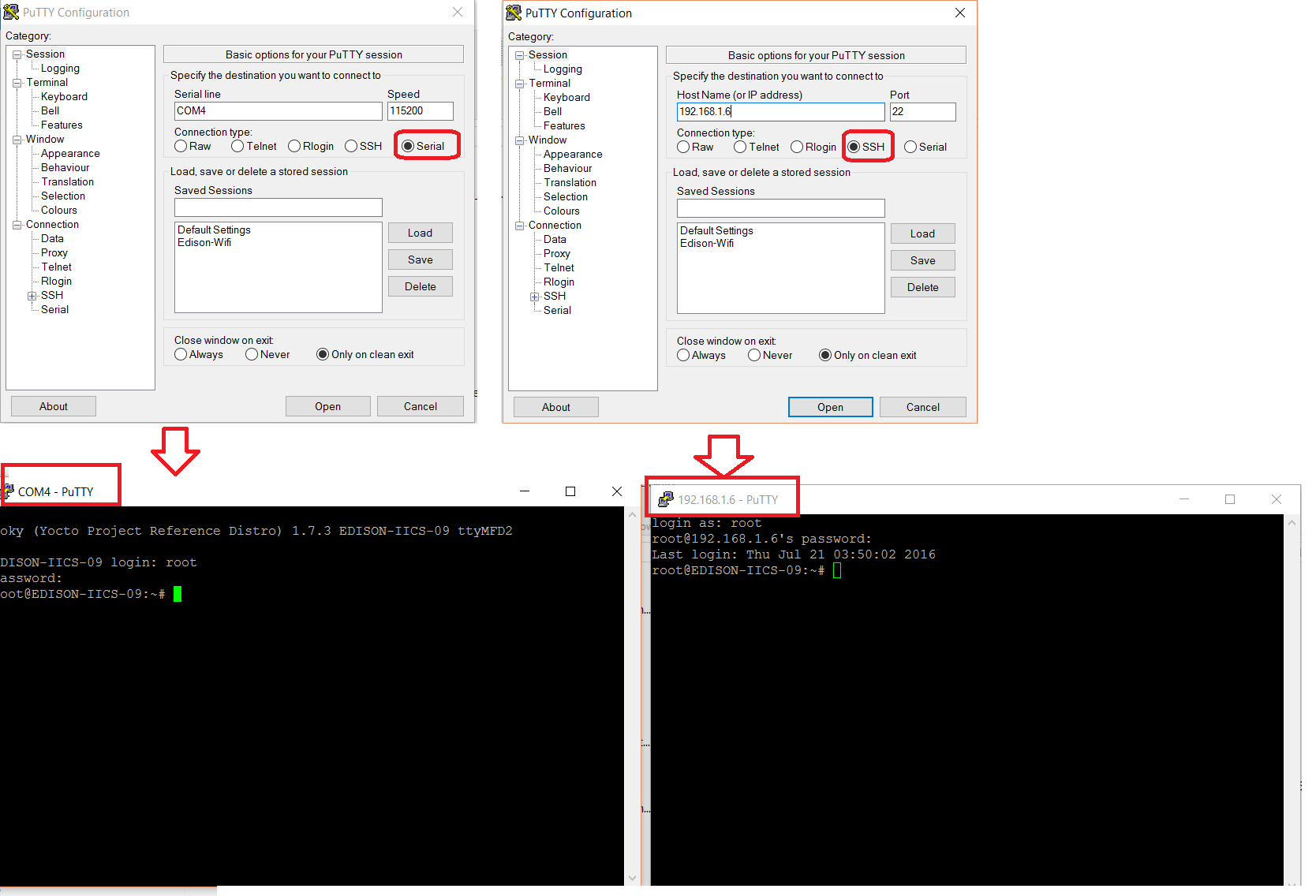Click Host Name field with 192.168.1.6
Viewport: 1316px width, 896px height.
pyautogui.click(x=781, y=112)
